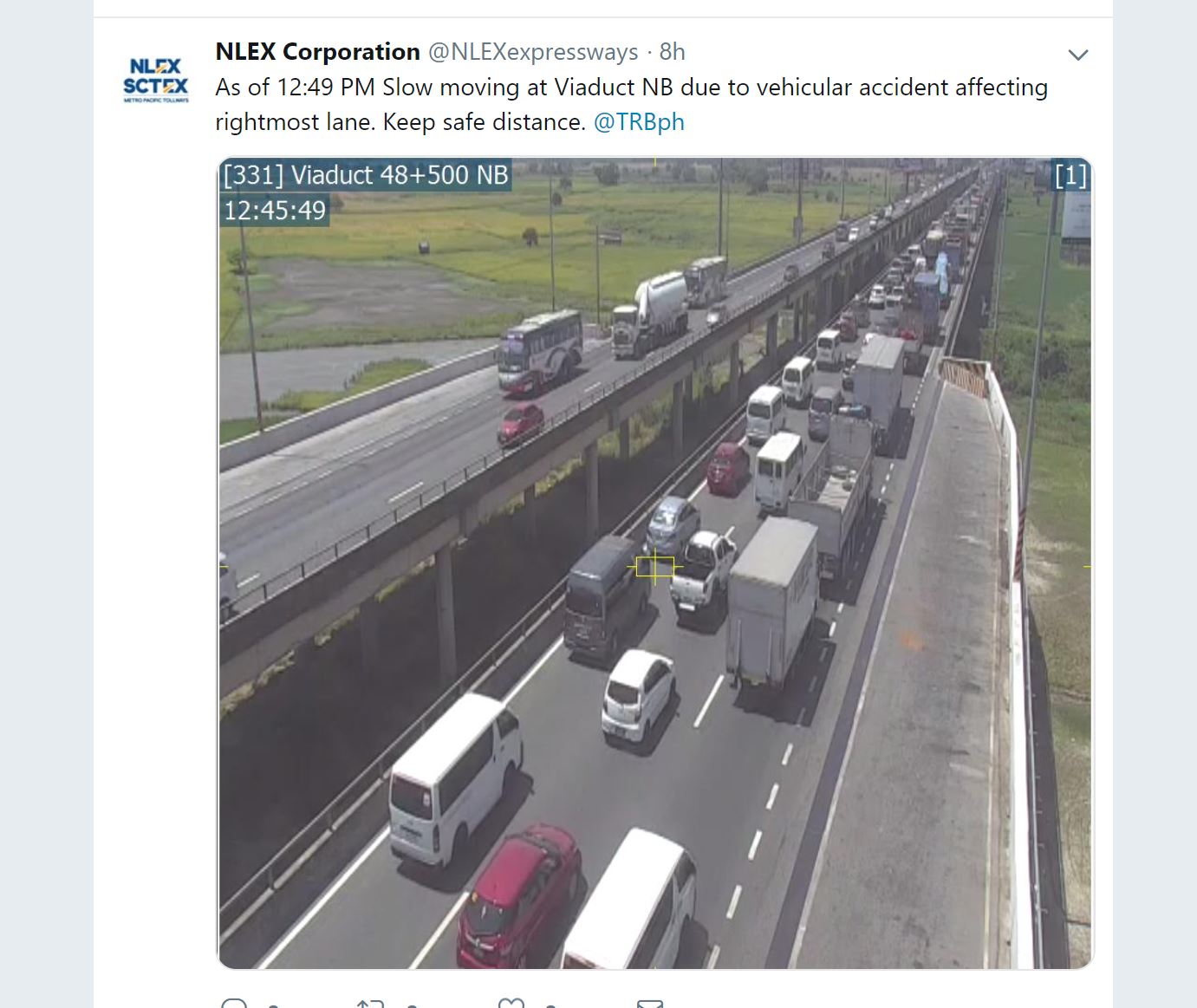Follow the @TRBph mention link
This screenshot has height=1008, width=1197.
click(639, 122)
